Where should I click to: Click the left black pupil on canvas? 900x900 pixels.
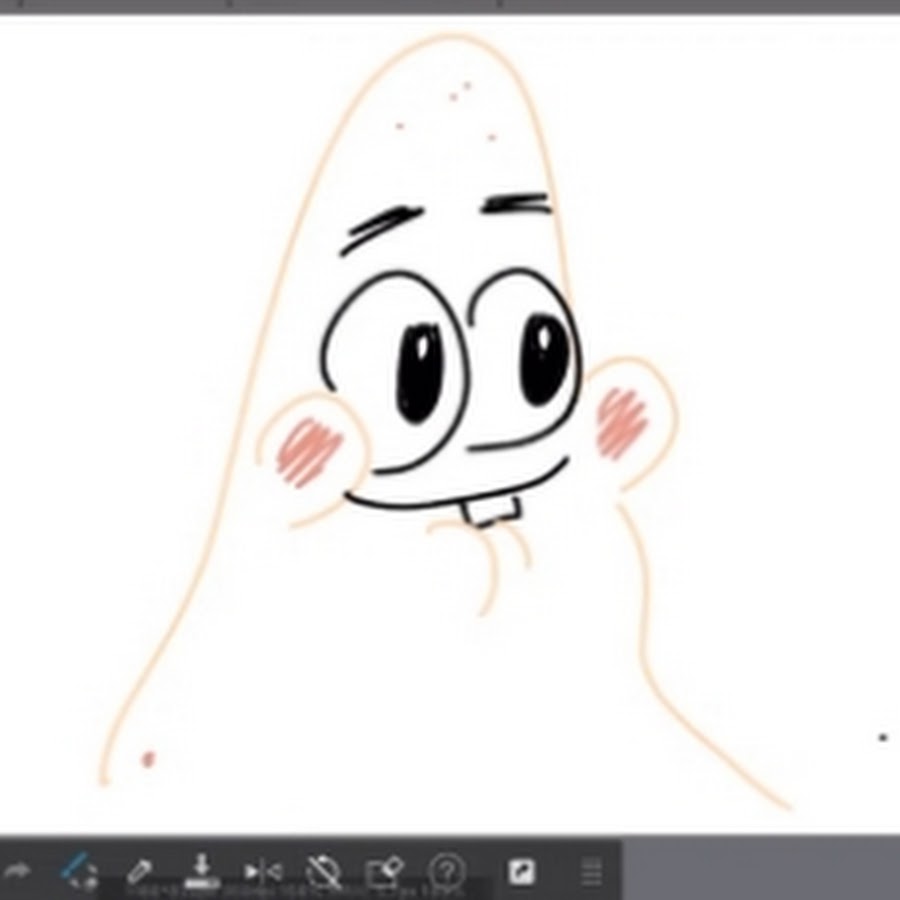click(418, 370)
